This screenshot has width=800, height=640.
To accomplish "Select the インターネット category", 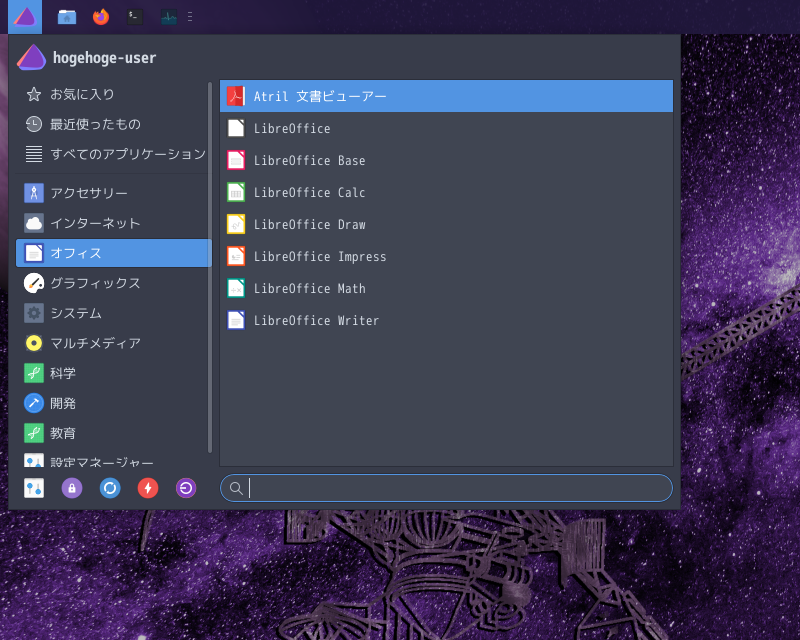I will [x=112, y=223].
